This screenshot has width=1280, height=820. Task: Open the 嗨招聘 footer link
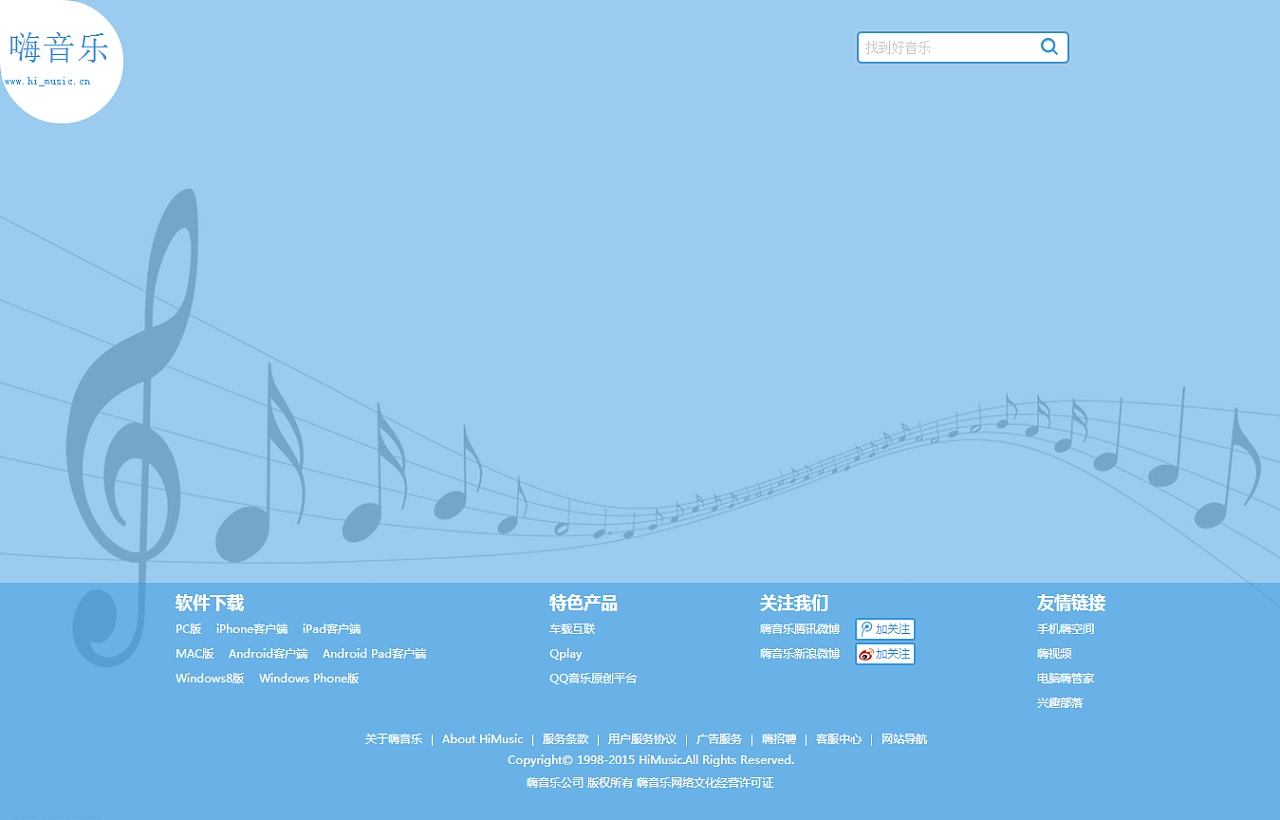[779, 739]
